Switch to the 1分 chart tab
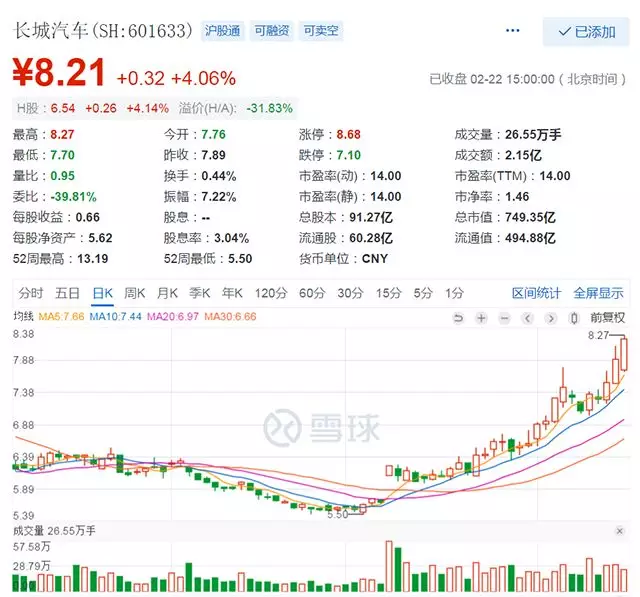The image size is (640, 597). [454, 293]
